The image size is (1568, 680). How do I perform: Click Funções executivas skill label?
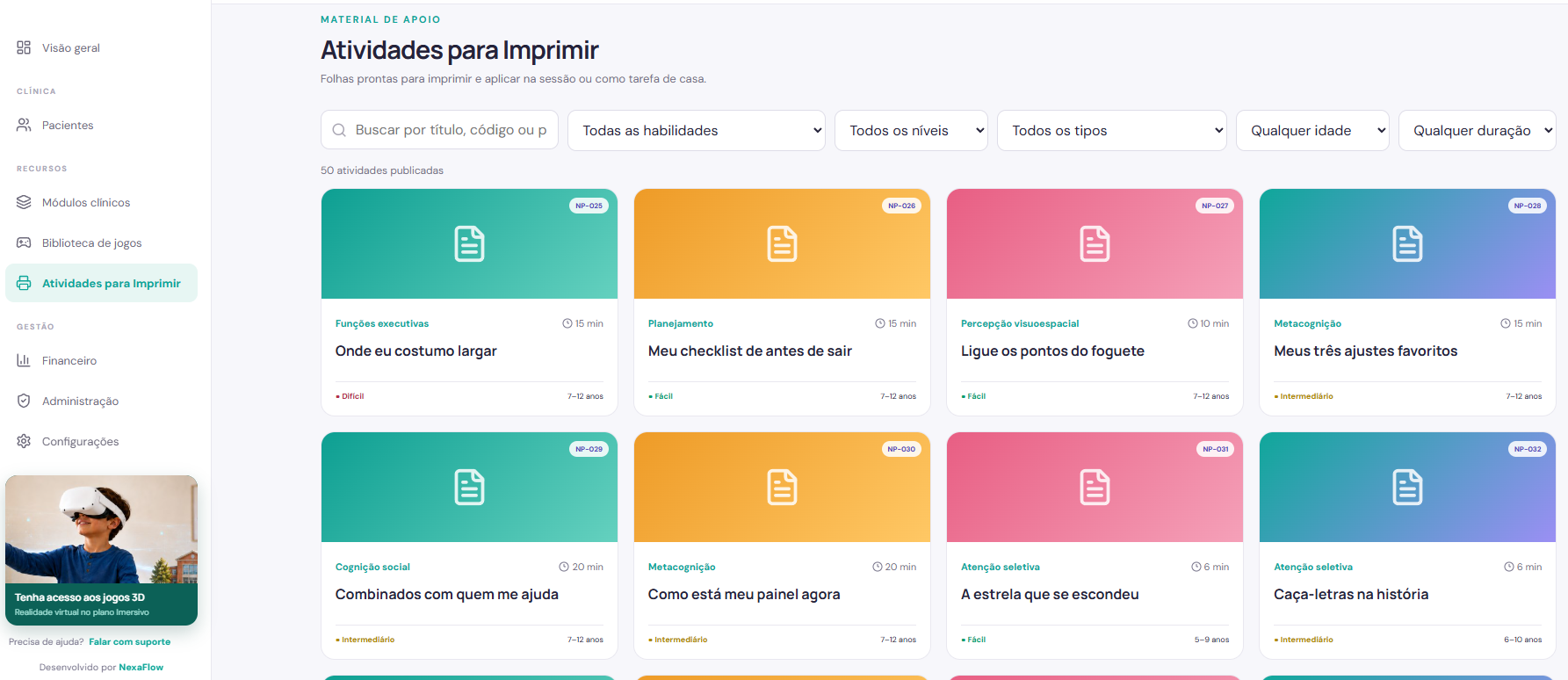coord(382,323)
